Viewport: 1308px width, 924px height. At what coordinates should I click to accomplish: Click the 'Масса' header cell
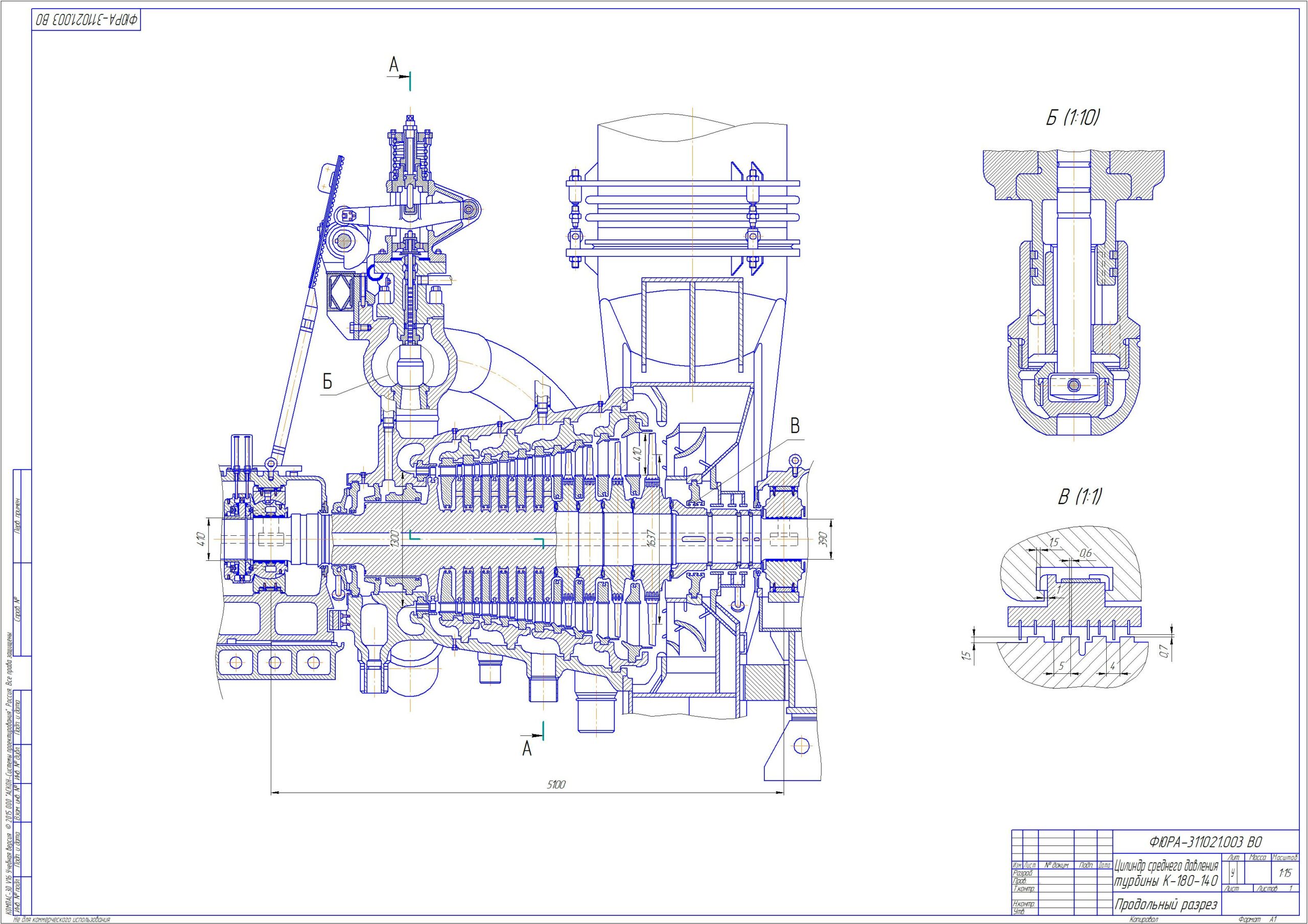coord(1258,858)
